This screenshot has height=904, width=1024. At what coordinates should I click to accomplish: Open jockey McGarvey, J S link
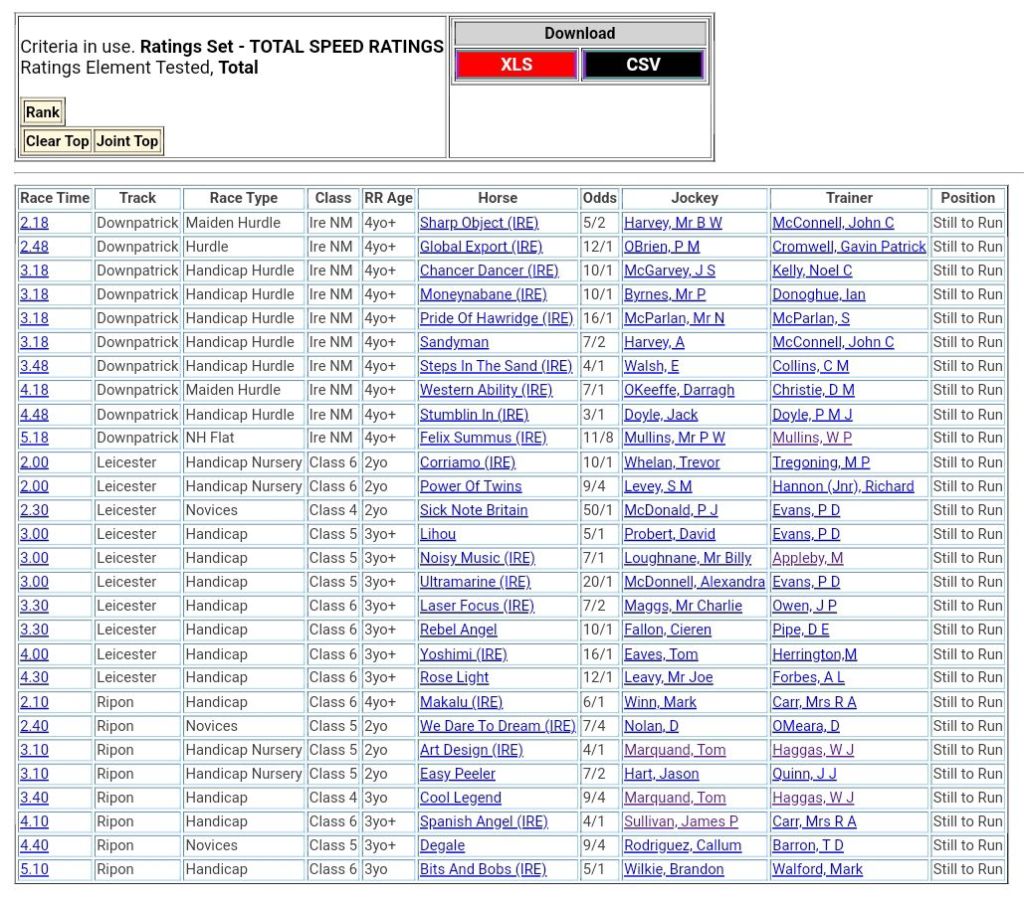click(669, 271)
